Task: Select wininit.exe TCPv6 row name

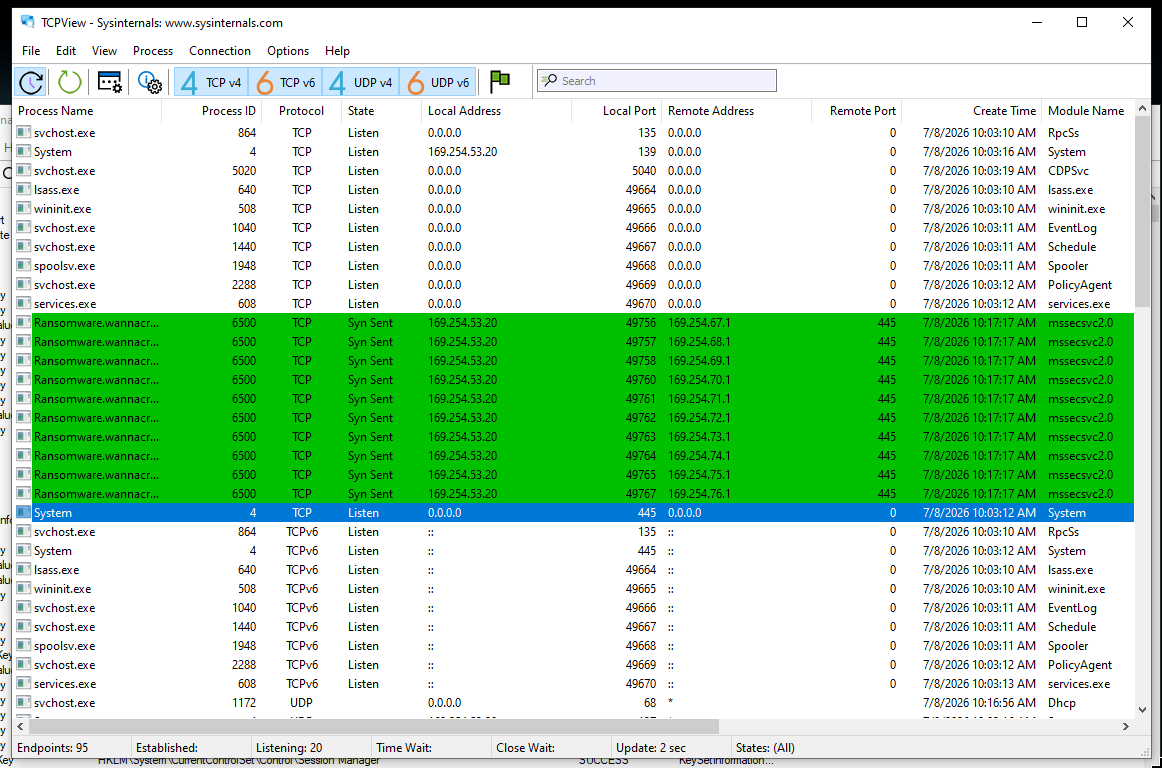Action: pyautogui.click(x=62, y=589)
